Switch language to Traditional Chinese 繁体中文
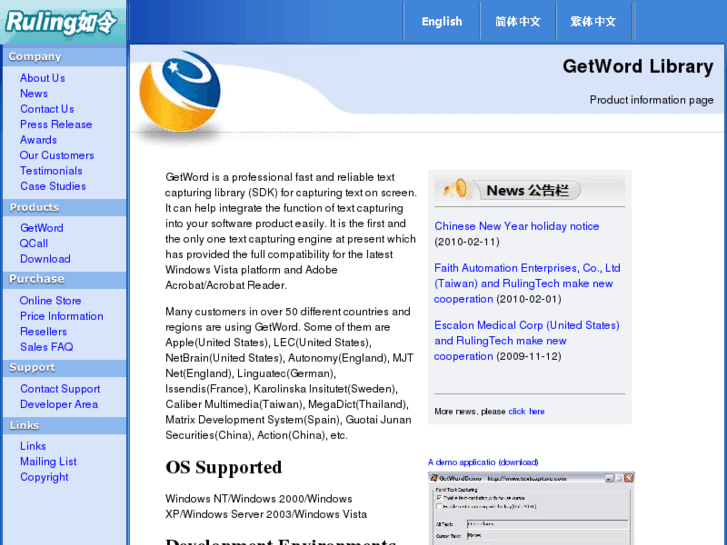The image size is (727, 545). coord(593,21)
